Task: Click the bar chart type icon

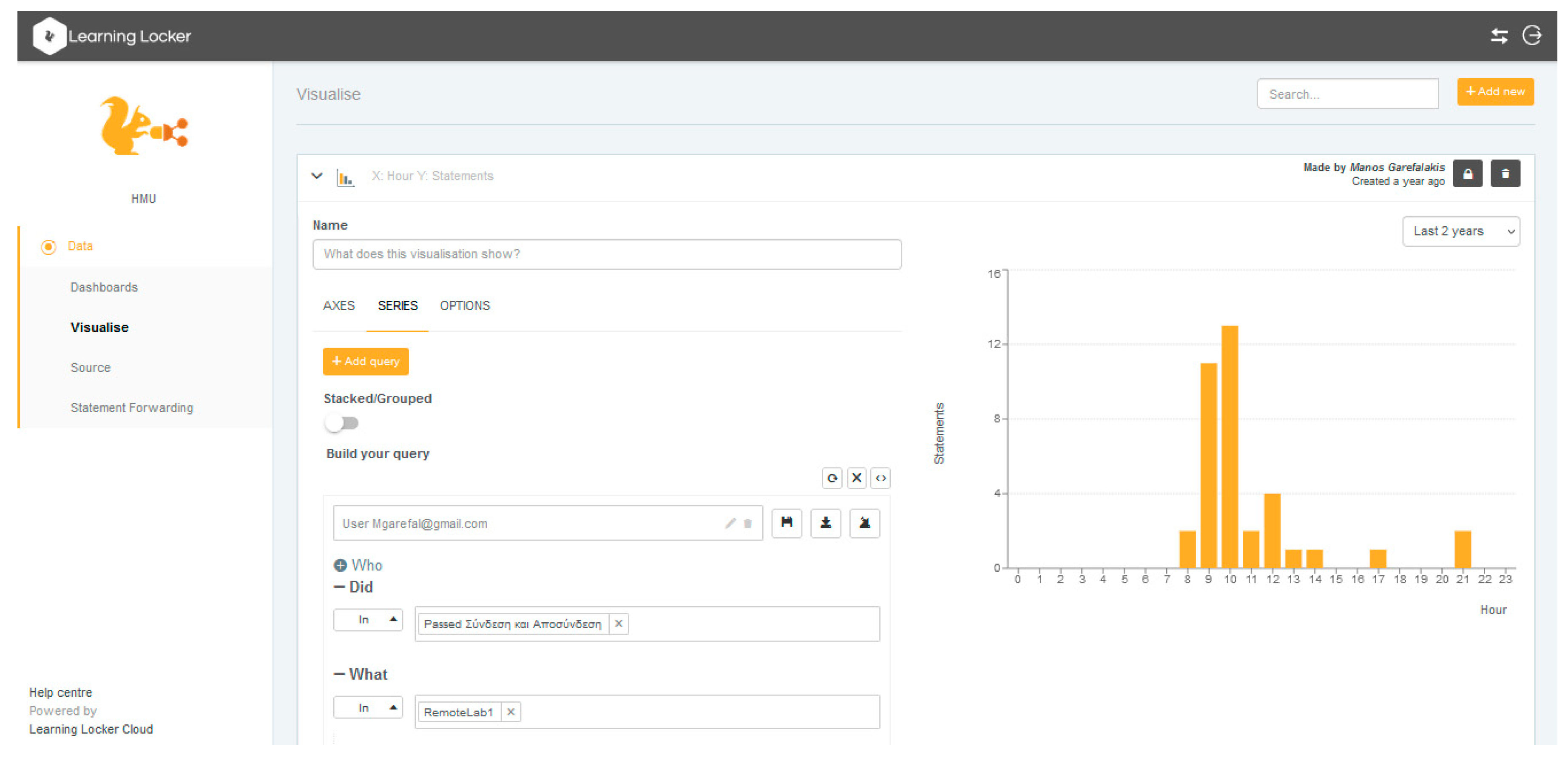Action: click(345, 178)
